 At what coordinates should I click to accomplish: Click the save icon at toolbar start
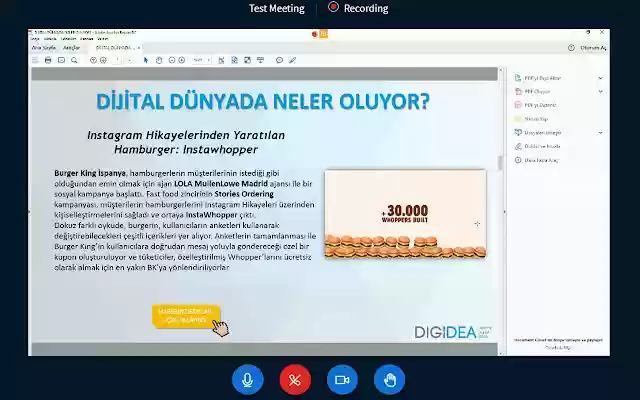tap(35, 60)
